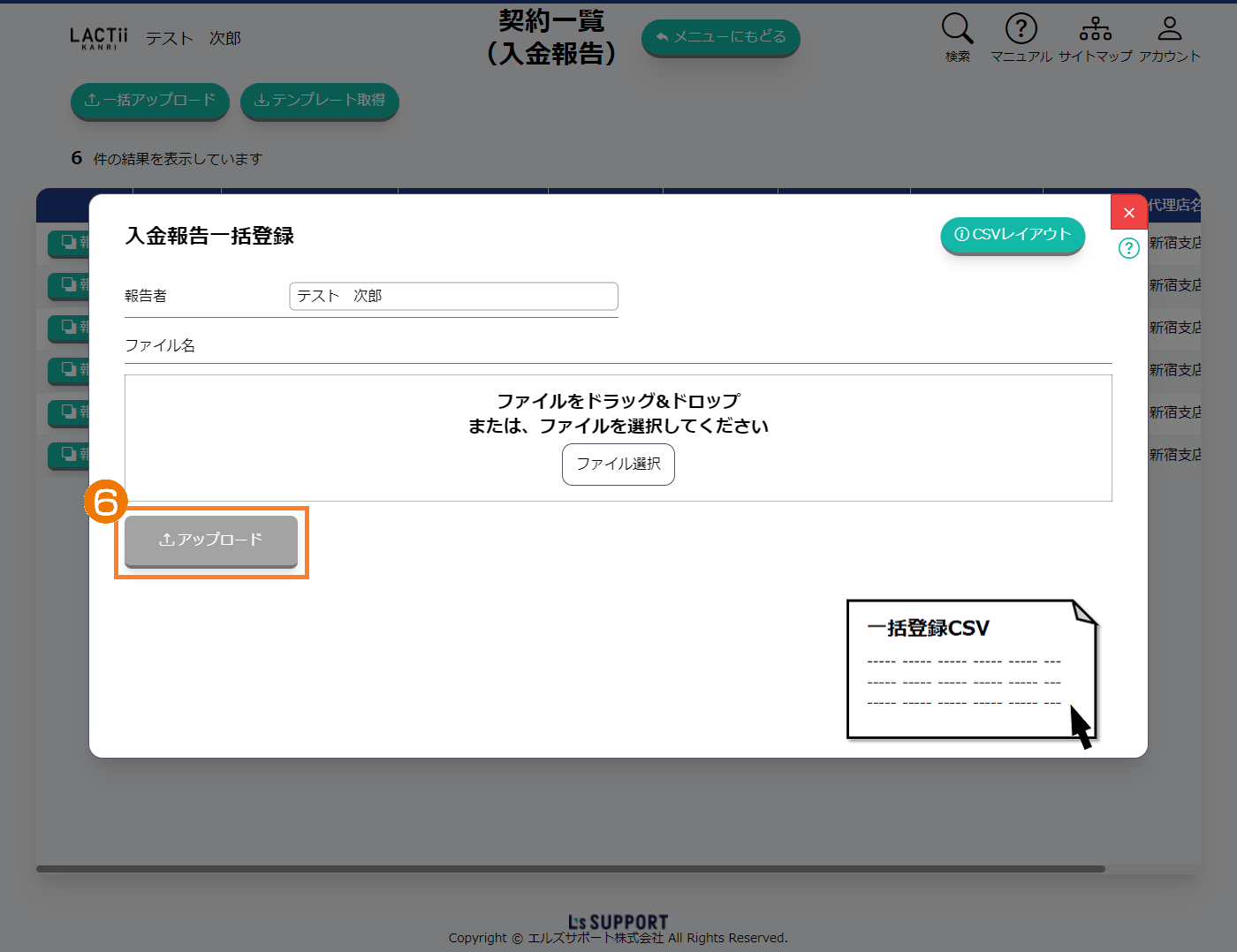Click the テンプレート取得 button
1237x952 pixels.
319,101
